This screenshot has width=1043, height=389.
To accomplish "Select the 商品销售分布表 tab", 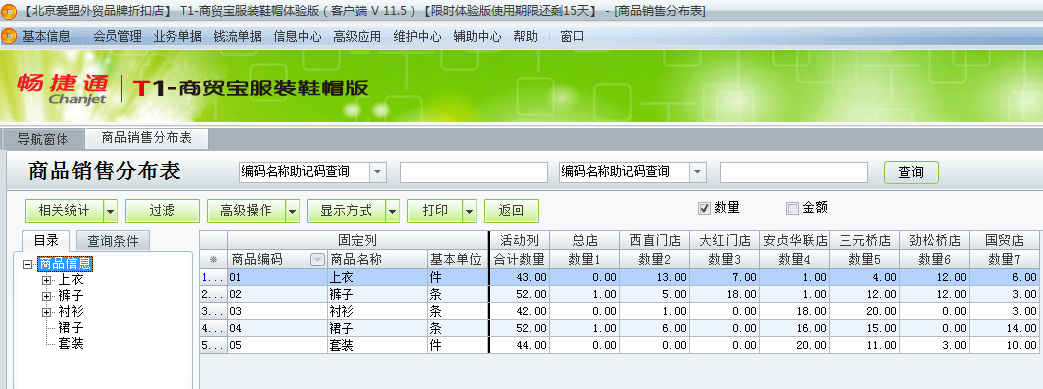I will point(146,138).
